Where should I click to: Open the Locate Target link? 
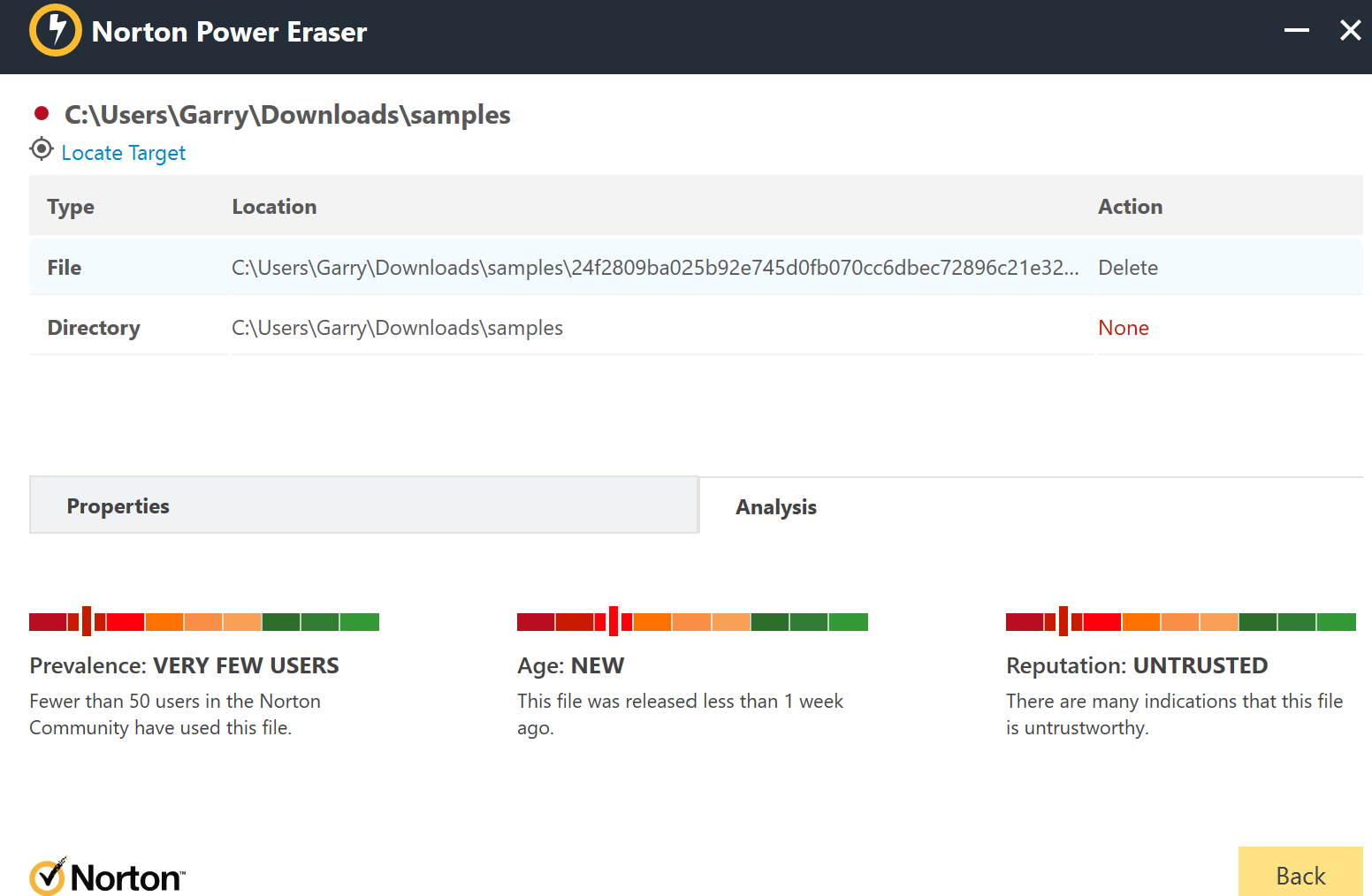124,153
